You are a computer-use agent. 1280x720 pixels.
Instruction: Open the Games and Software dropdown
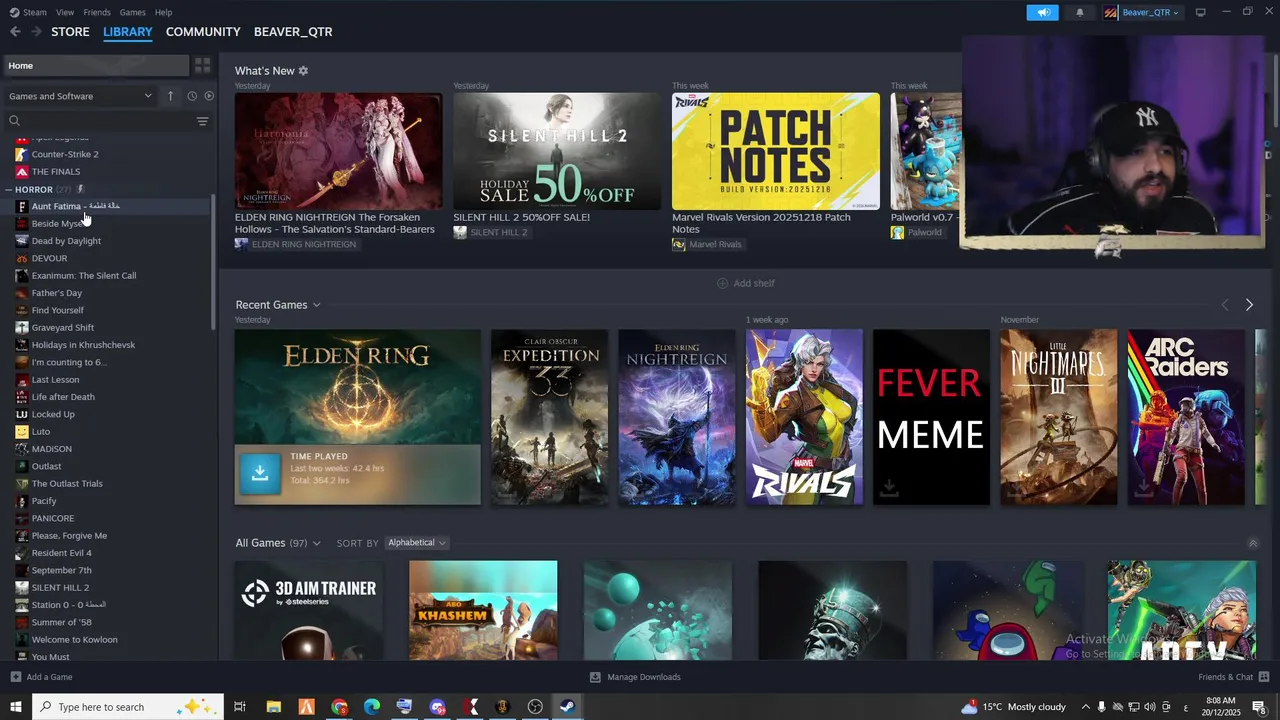tap(80, 96)
